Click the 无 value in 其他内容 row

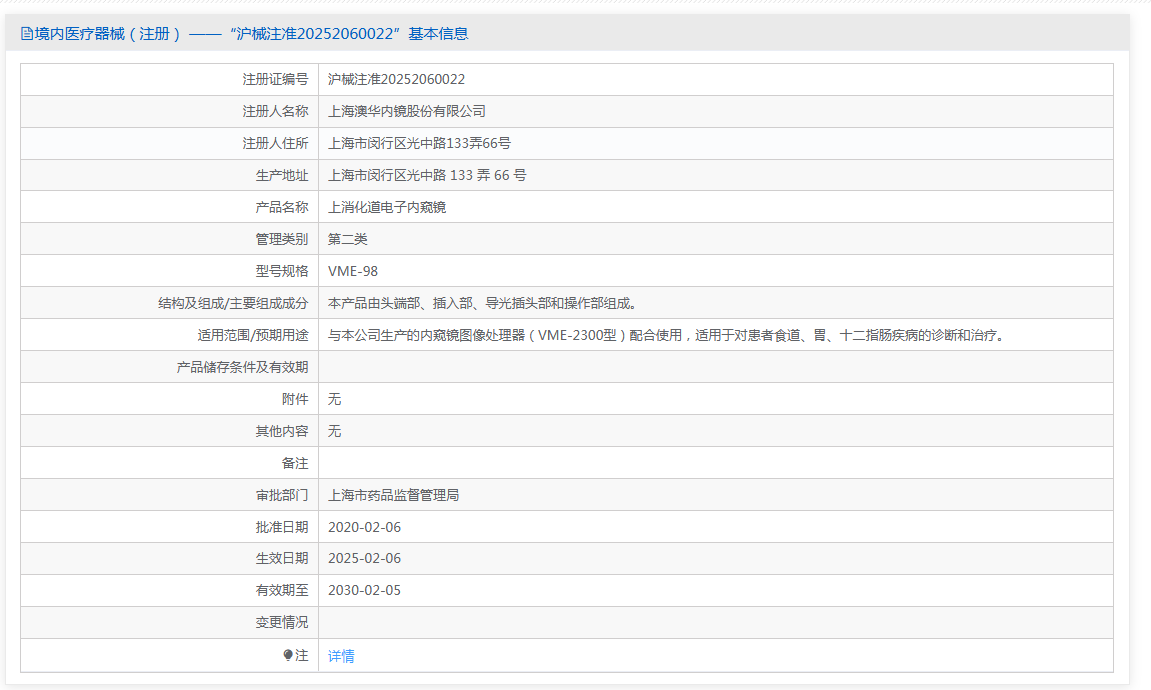(334, 432)
